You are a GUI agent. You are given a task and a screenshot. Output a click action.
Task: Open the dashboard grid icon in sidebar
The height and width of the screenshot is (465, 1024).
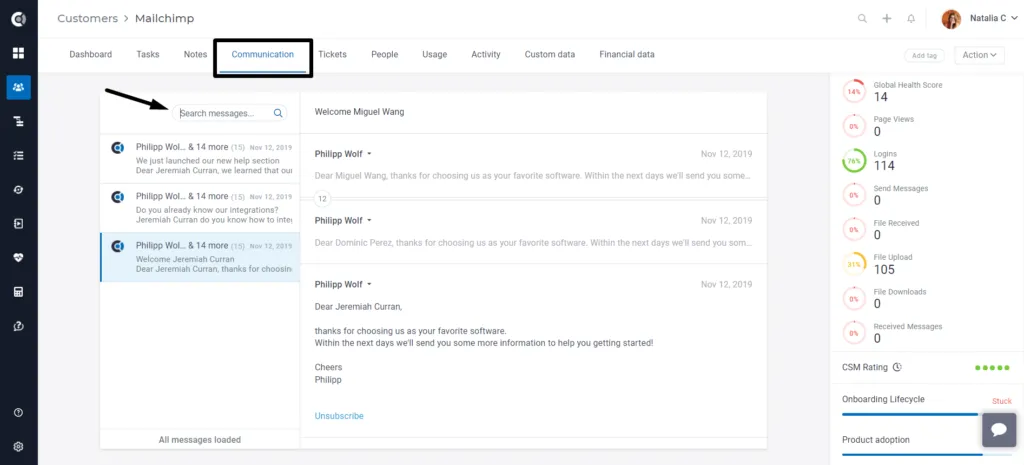click(18, 53)
